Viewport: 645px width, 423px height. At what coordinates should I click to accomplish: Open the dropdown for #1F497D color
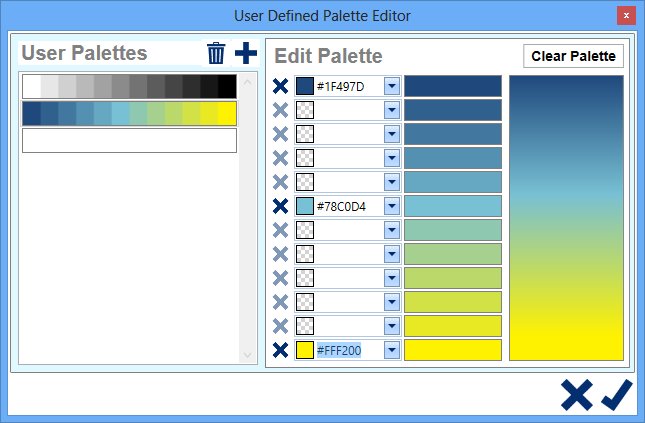tap(392, 87)
